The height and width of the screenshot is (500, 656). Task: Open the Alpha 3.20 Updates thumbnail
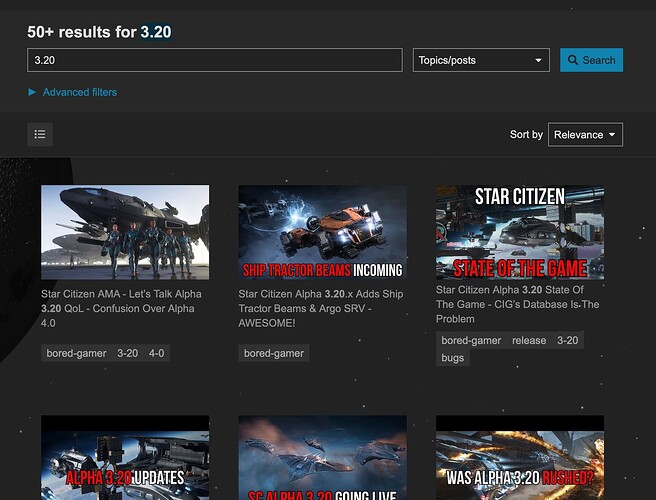coord(125,457)
